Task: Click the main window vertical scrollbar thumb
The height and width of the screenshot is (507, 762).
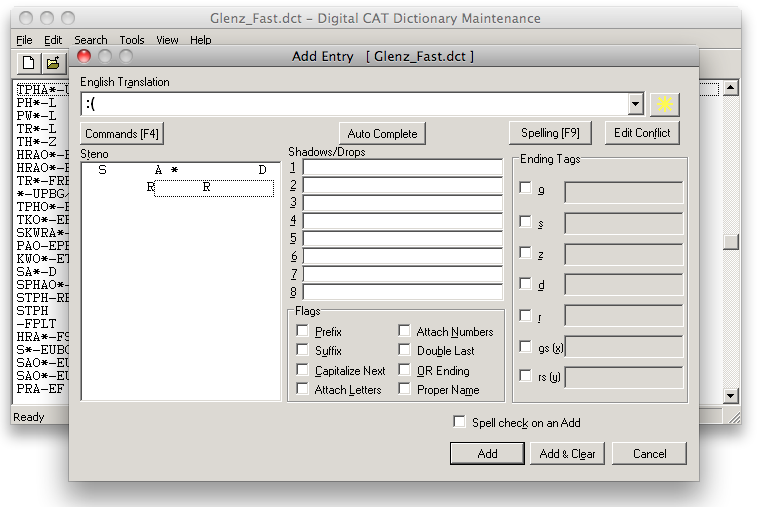Action: point(731,242)
